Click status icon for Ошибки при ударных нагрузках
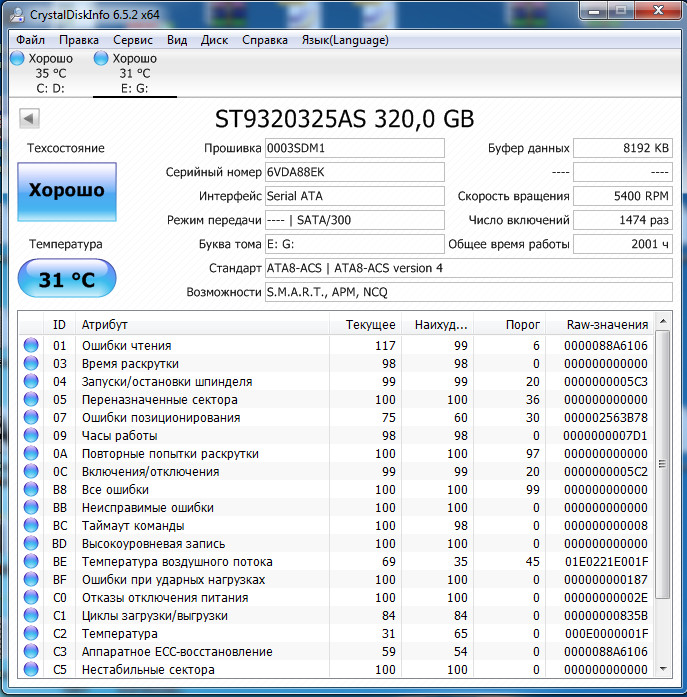Screen dimensions: 687x697 pos(31,579)
